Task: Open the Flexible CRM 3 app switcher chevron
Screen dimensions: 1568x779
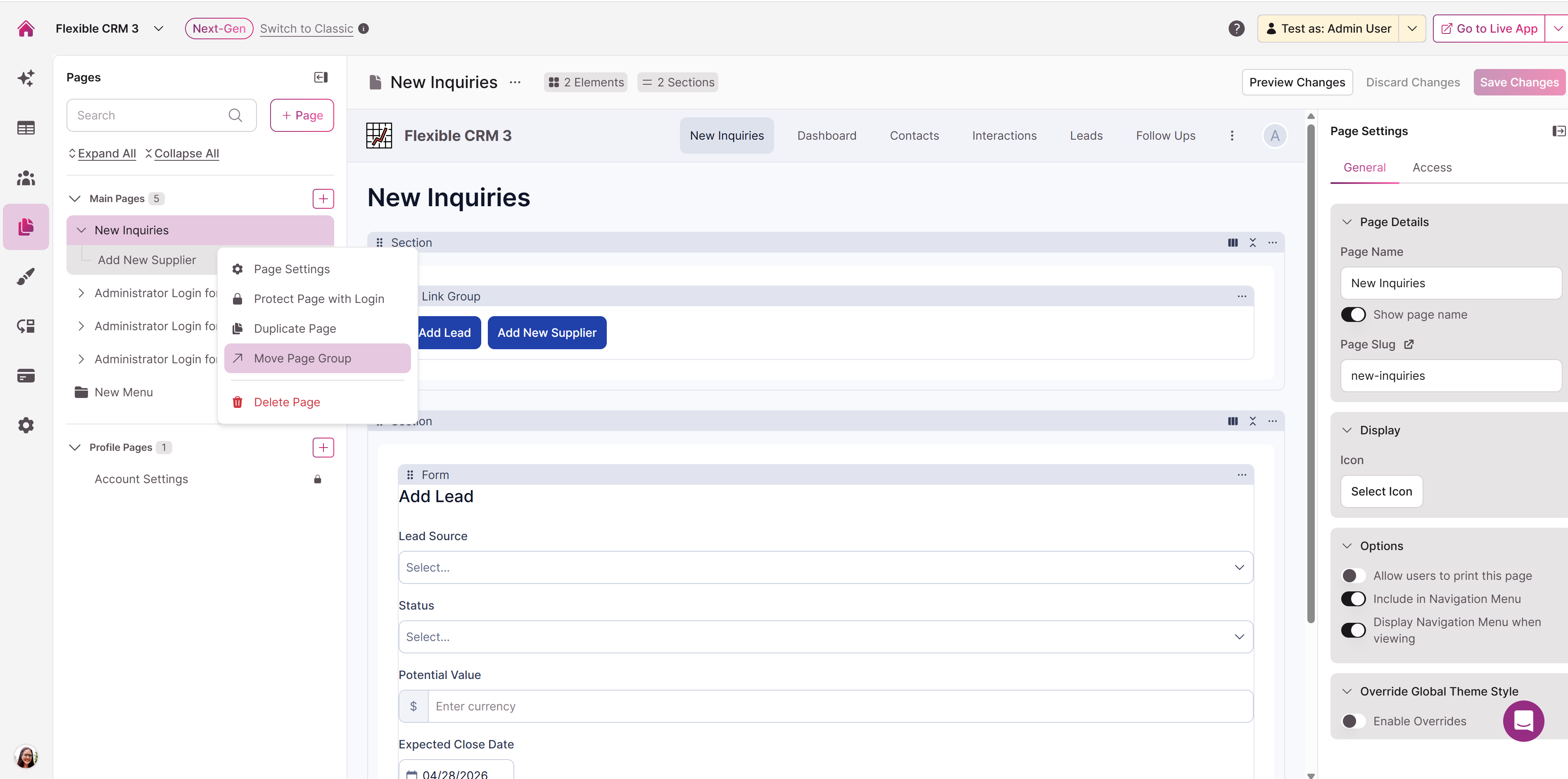Action: (x=159, y=29)
